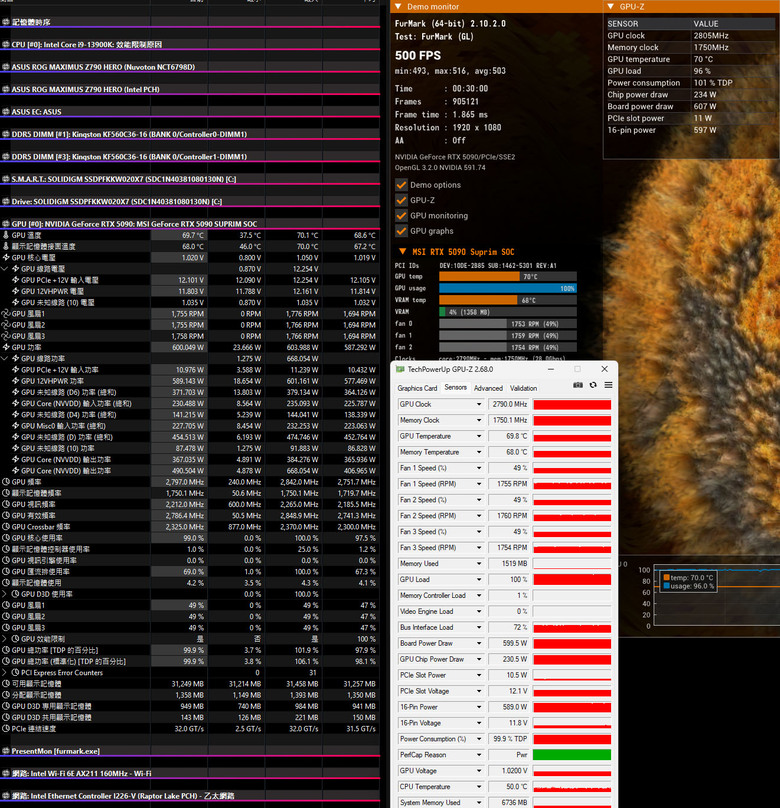Viewport: 780px width, 808px height.
Task: Click the chip icon beside CPU [#0] Intel Core i9-13900K
Action: pos(6,45)
